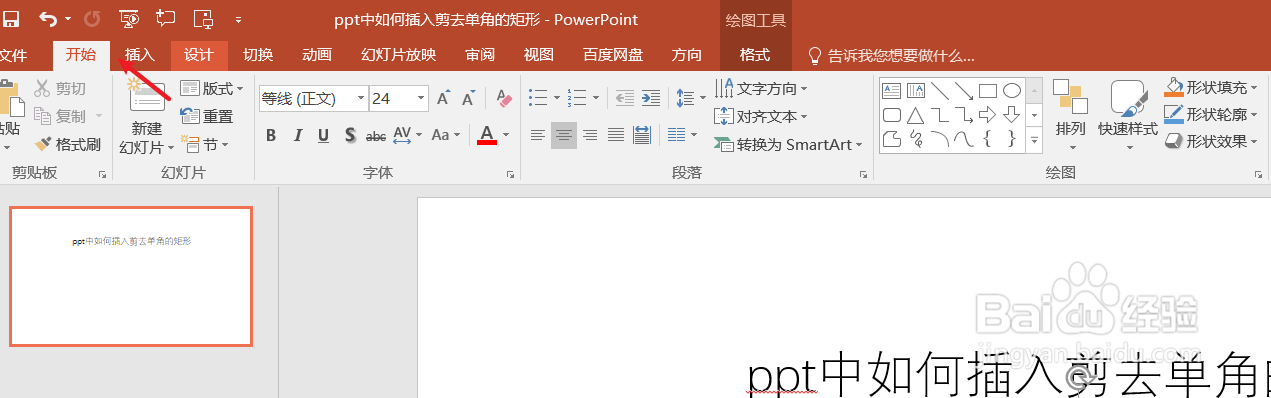Open font color dropdown arrow
Screen dimensions: 1271x398
(506, 135)
